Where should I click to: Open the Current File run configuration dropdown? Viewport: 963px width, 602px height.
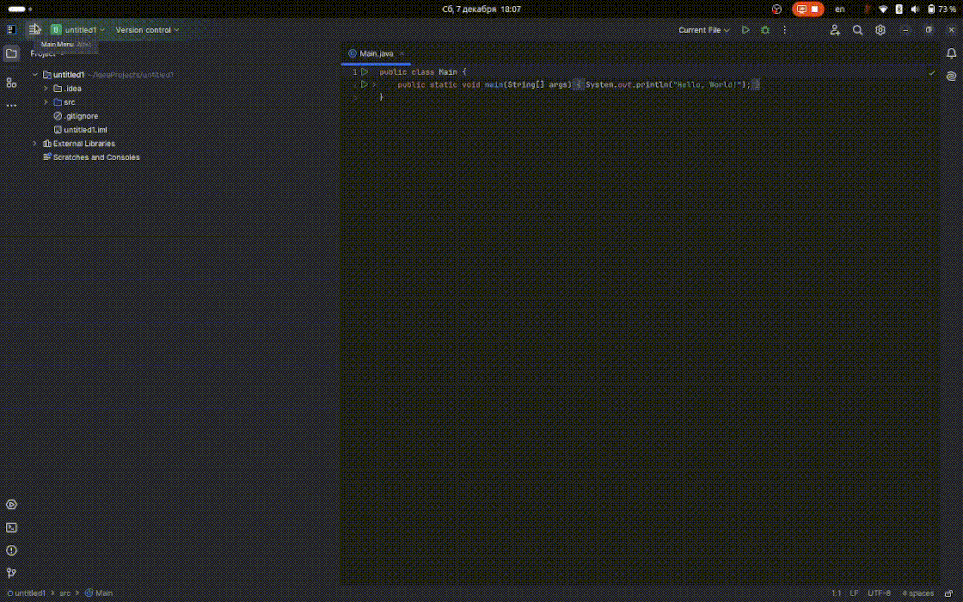pyautogui.click(x=702, y=29)
